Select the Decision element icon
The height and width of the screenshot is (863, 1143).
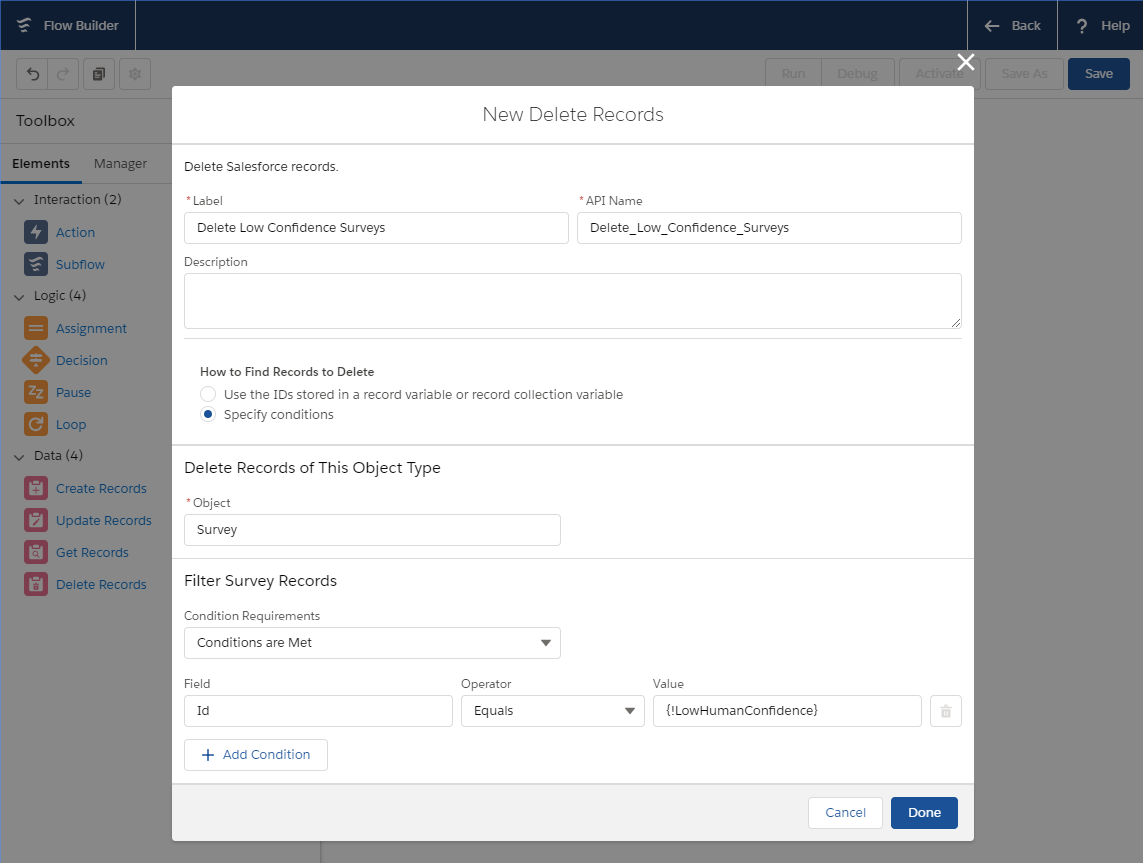(x=36, y=360)
